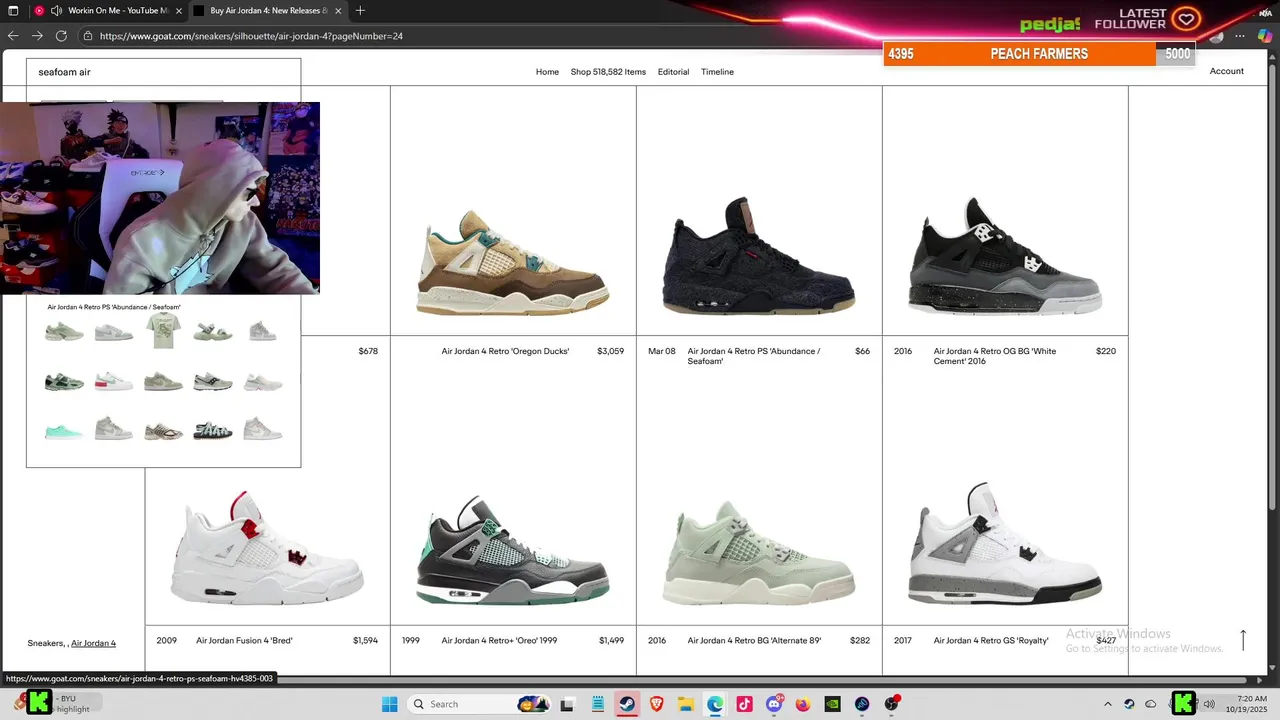The image size is (1280, 720).
Task: Open the Account link
Action: tap(1226, 71)
